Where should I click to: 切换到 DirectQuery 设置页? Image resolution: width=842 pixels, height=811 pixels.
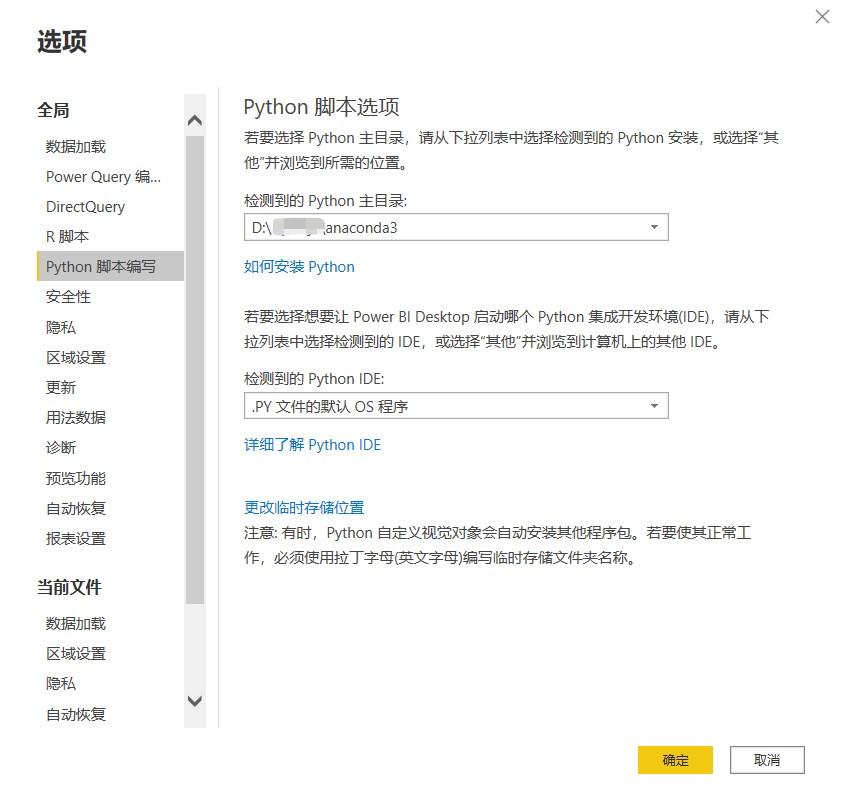coord(86,207)
